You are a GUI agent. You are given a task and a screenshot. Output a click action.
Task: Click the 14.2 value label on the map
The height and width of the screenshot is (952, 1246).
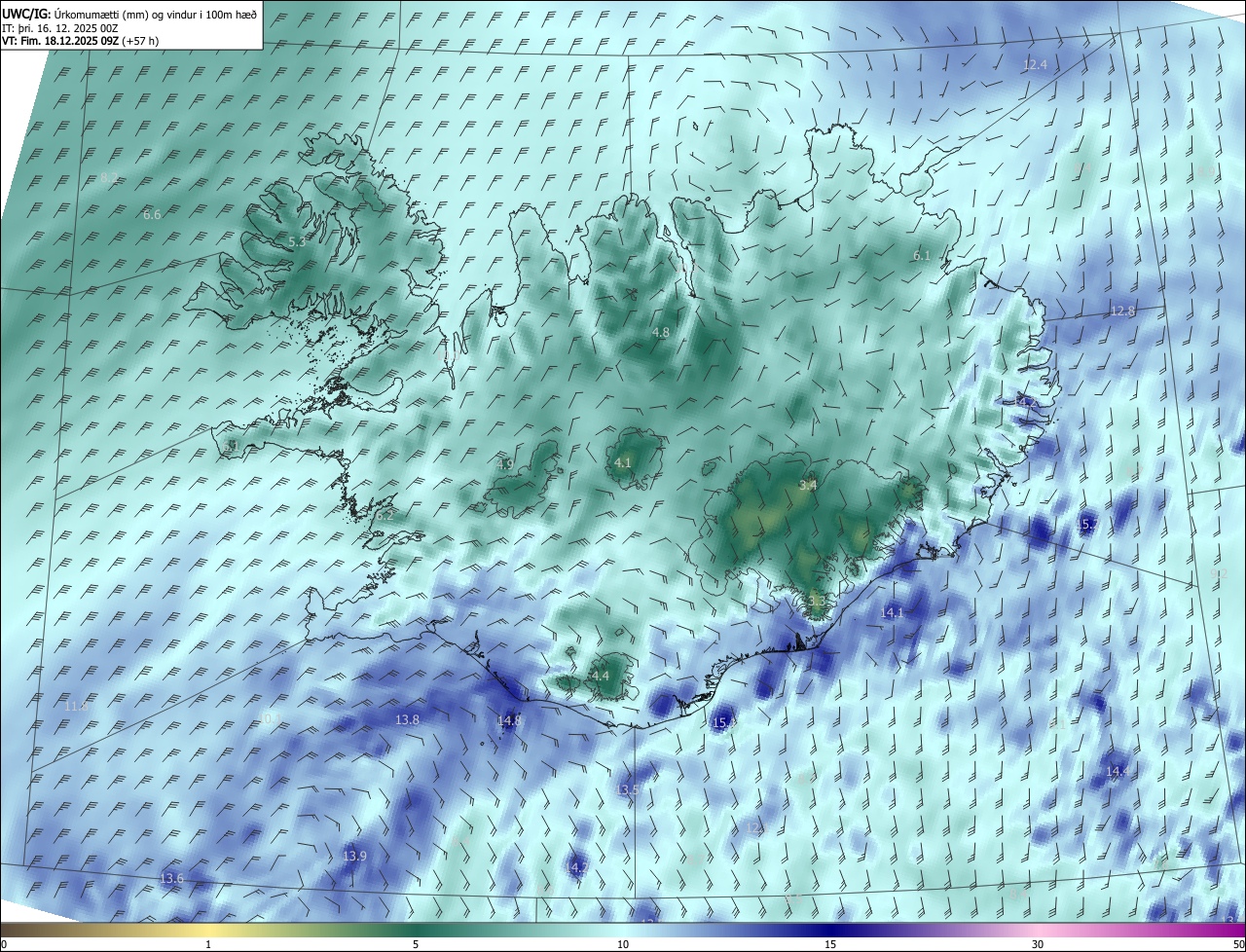pyautogui.click(x=1025, y=401)
